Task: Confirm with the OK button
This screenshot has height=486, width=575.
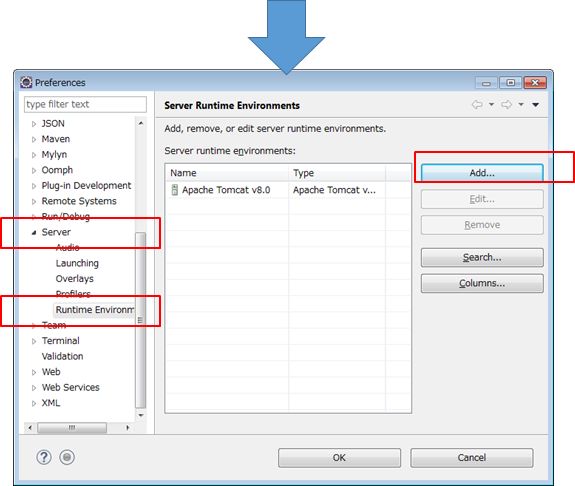Action: click(339, 458)
